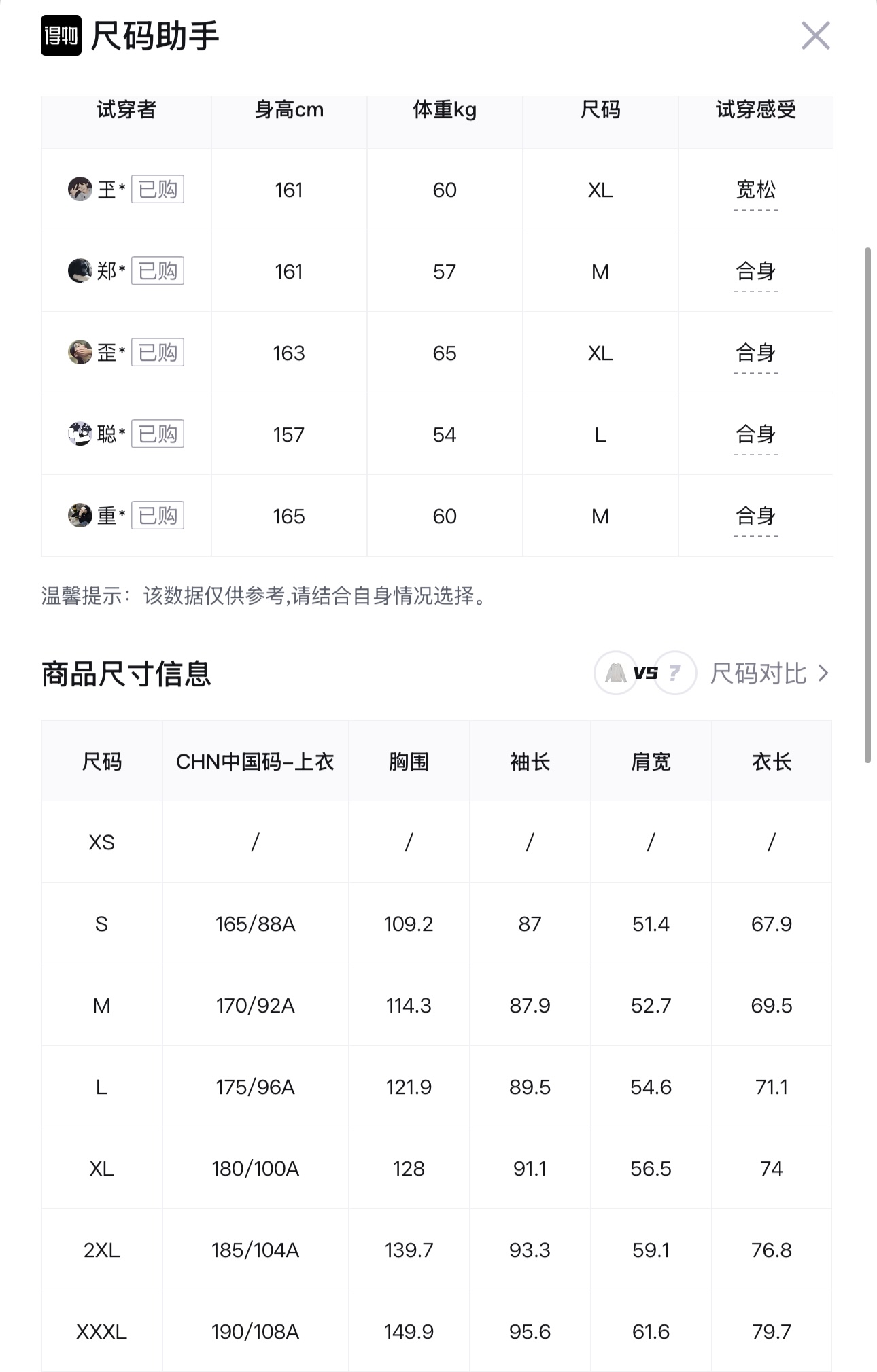Tap the jacket thumbnail in size comparison

click(x=616, y=673)
